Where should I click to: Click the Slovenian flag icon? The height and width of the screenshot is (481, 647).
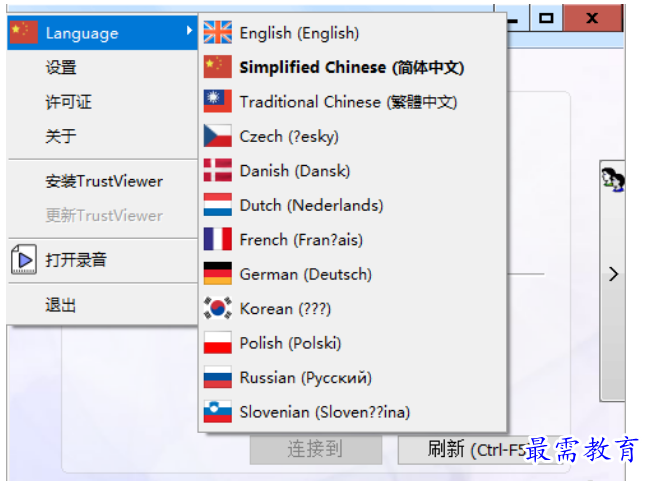coord(217,412)
